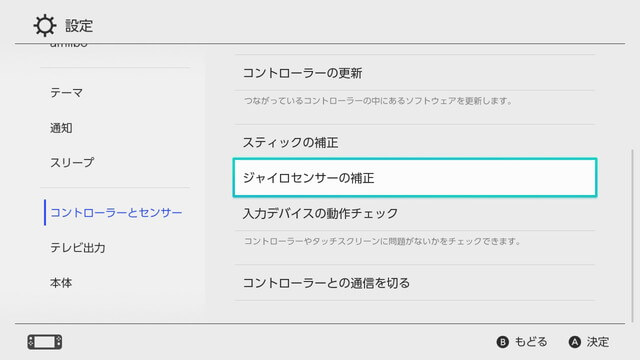This screenshot has height=360, width=640.
Task: Click the 設定 title text
Action: tap(79, 26)
